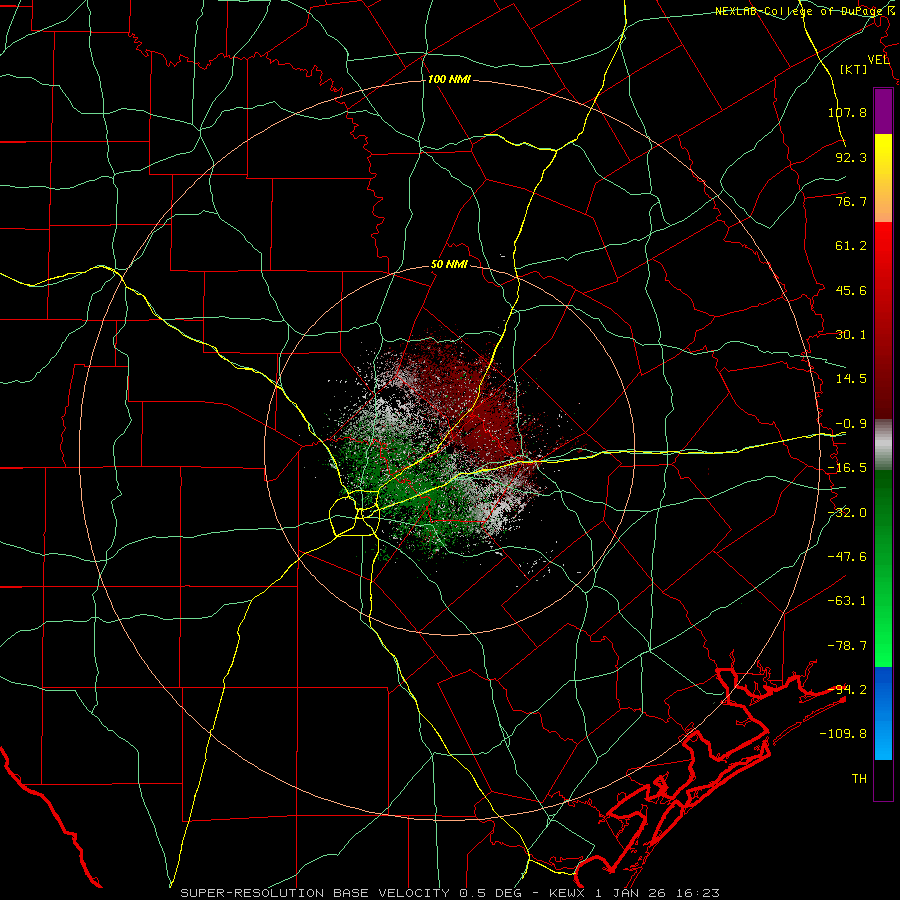Image resolution: width=900 pixels, height=900 pixels.
Task: Click the 92.3 value on velocity scale
Action: [x=851, y=157]
